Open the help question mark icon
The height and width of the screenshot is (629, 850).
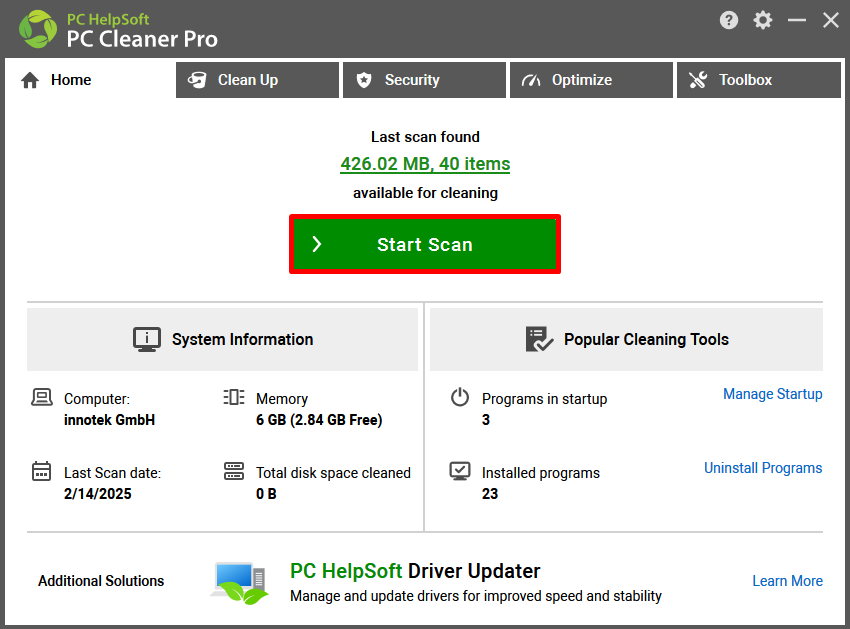pos(729,21)
